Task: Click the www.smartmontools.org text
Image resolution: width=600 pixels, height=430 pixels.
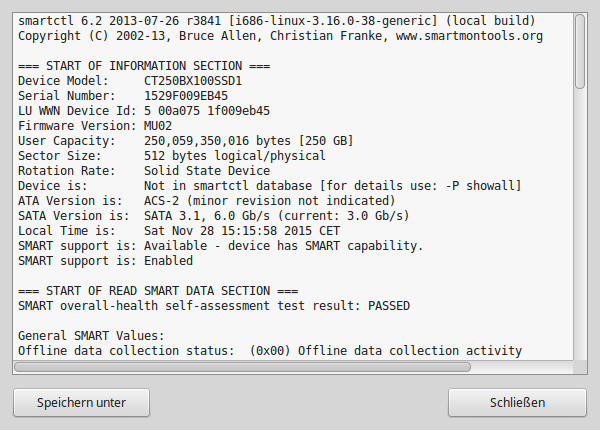Action: [469, 36]
